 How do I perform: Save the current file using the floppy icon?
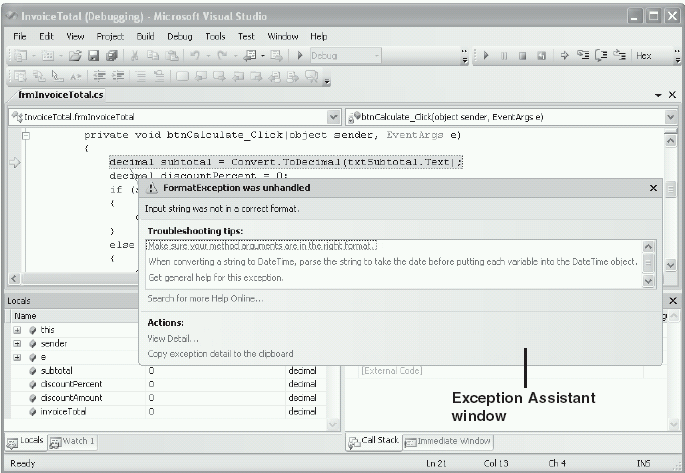coord(93,55)
